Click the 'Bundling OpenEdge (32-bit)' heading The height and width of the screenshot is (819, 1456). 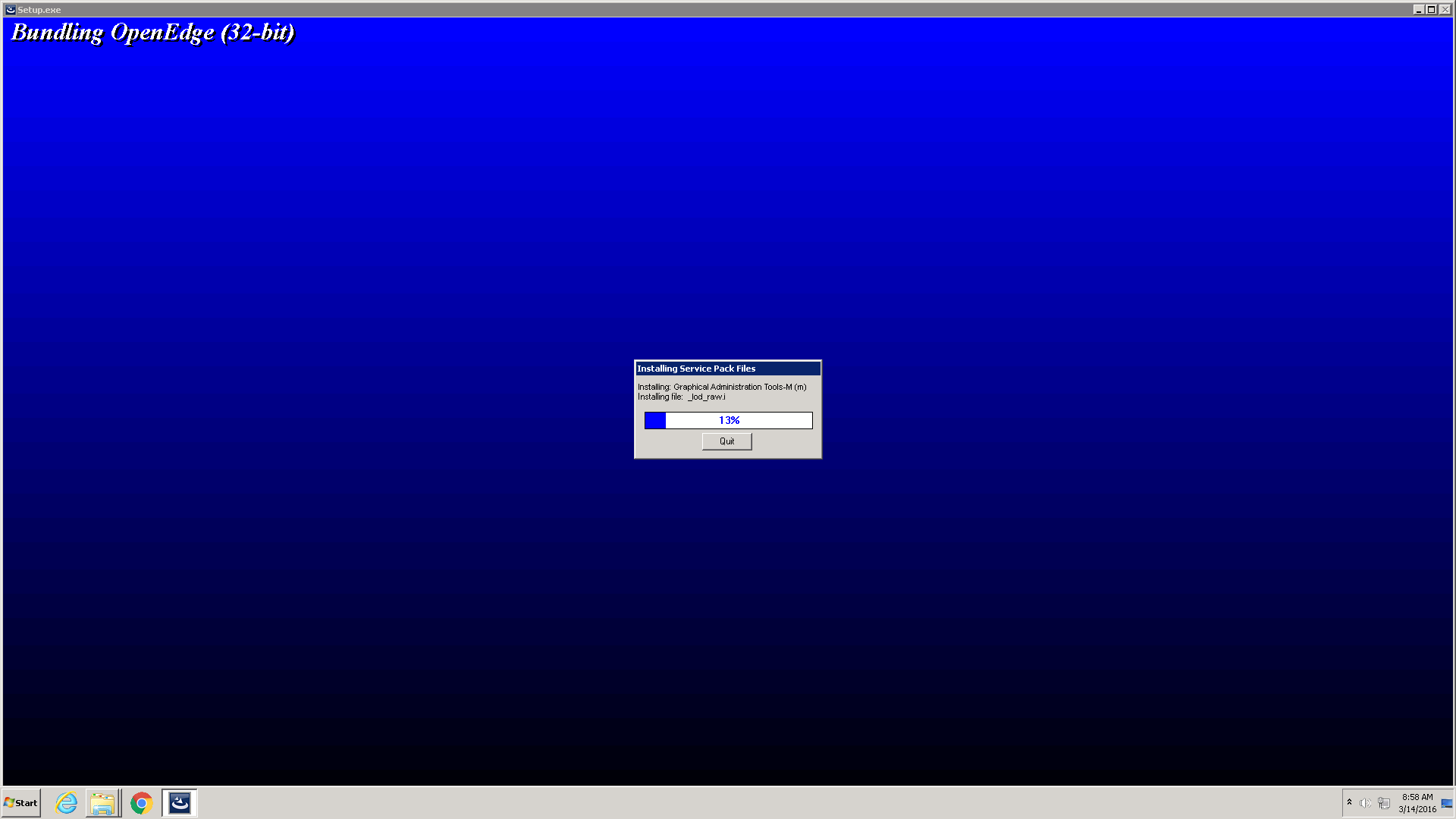coord(153,33)
